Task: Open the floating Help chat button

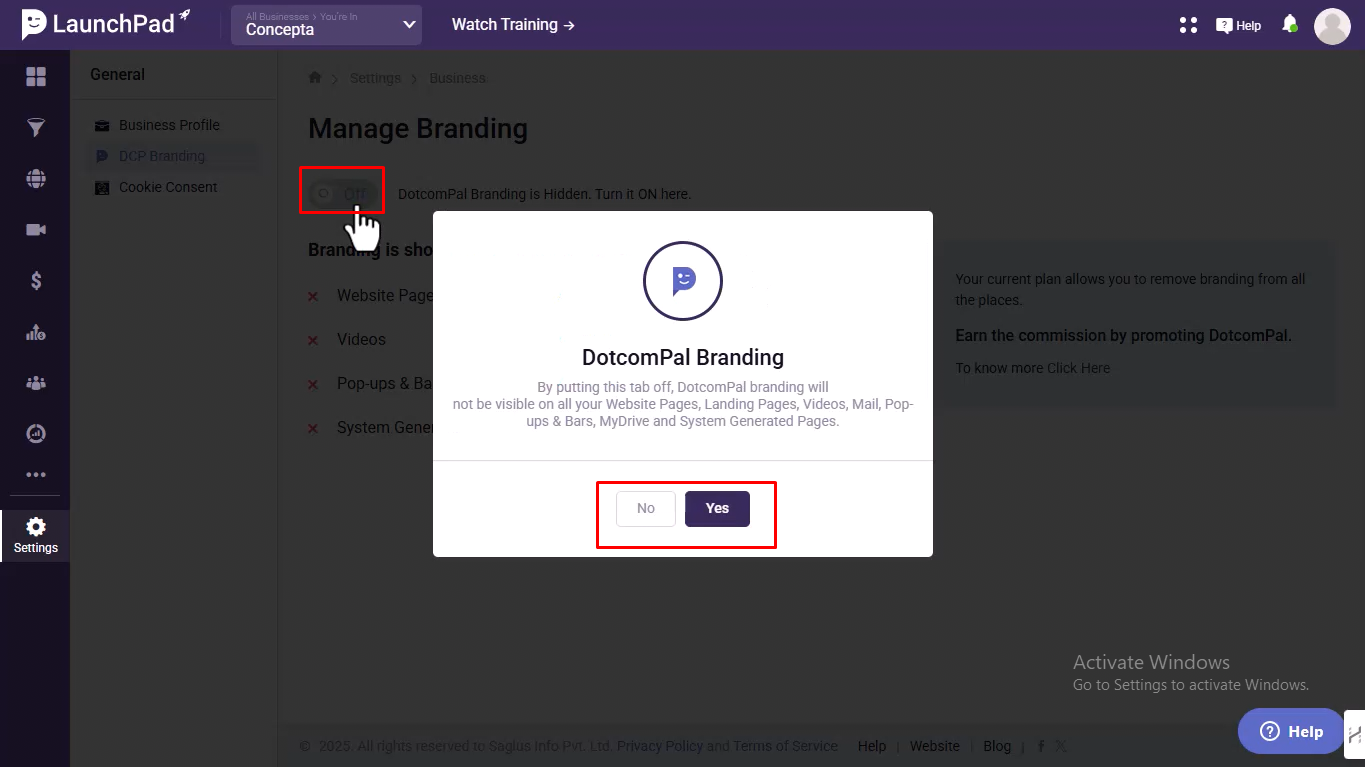Action: [1291, 731]
